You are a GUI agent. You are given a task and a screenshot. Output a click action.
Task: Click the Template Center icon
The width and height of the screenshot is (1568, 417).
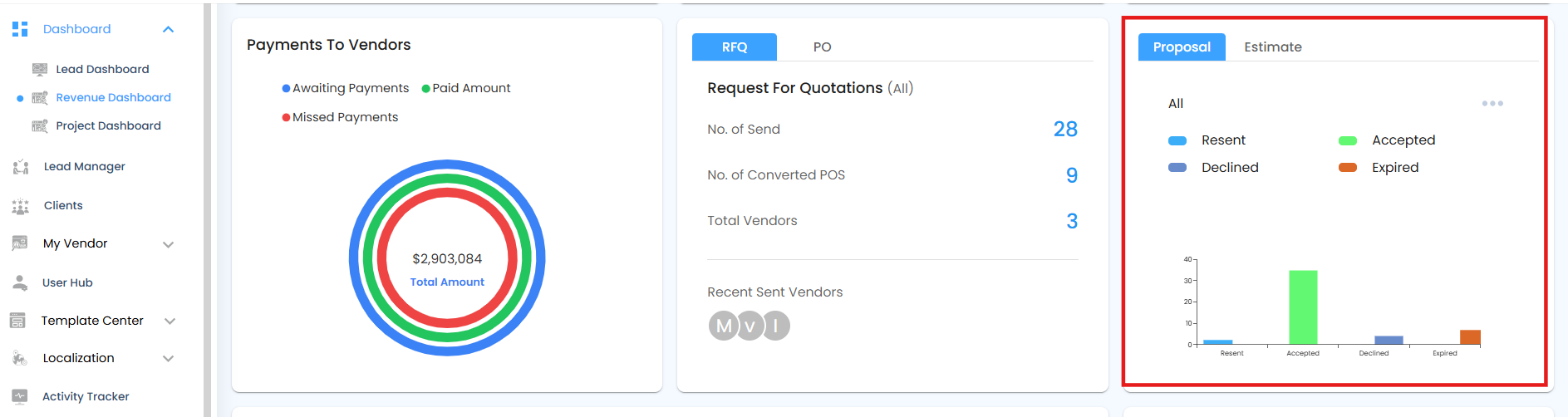pos(17,321)
